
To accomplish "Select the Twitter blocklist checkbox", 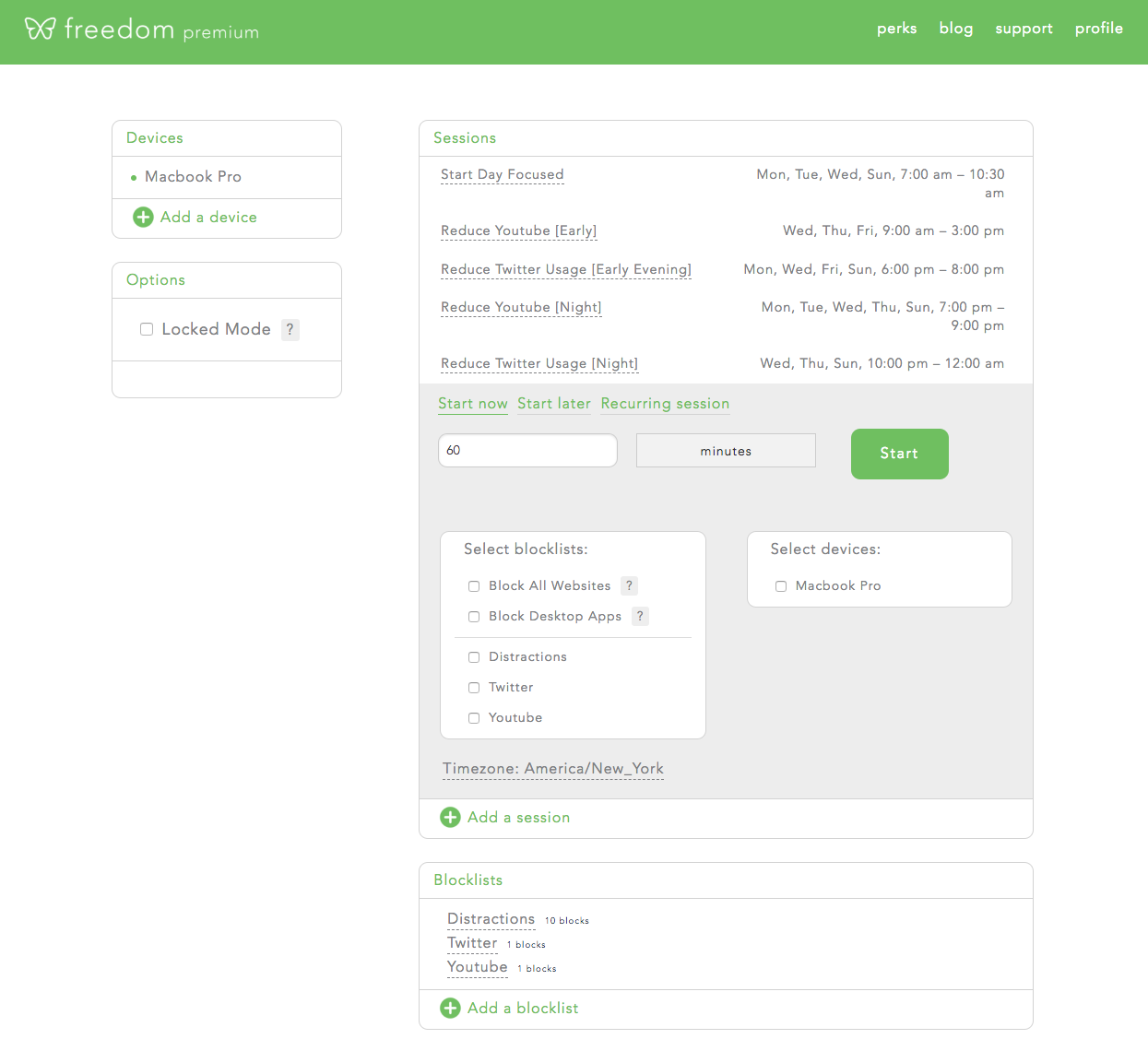I will click(x=474, y=688).
